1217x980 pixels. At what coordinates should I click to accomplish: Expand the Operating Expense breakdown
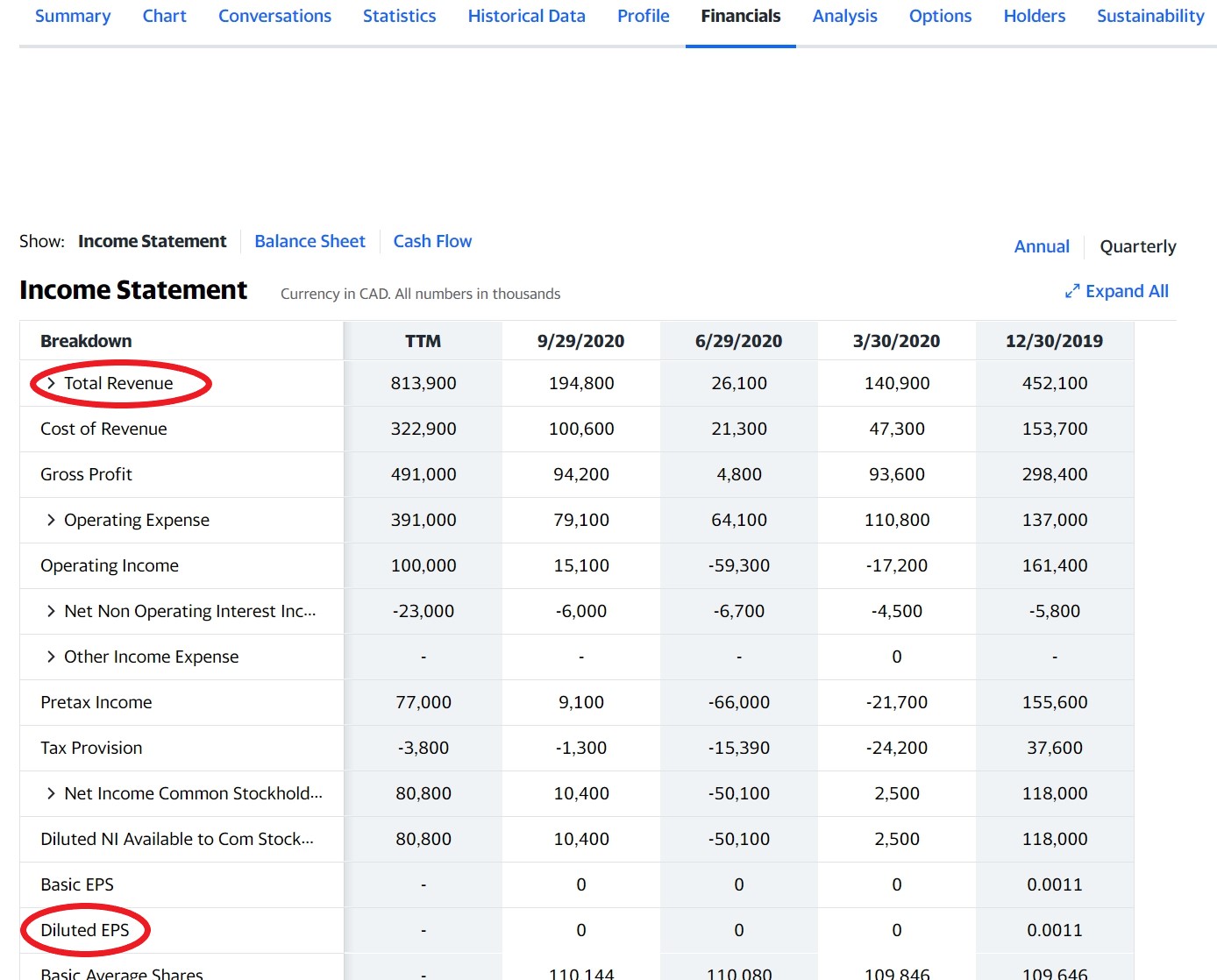coord(51,520)
